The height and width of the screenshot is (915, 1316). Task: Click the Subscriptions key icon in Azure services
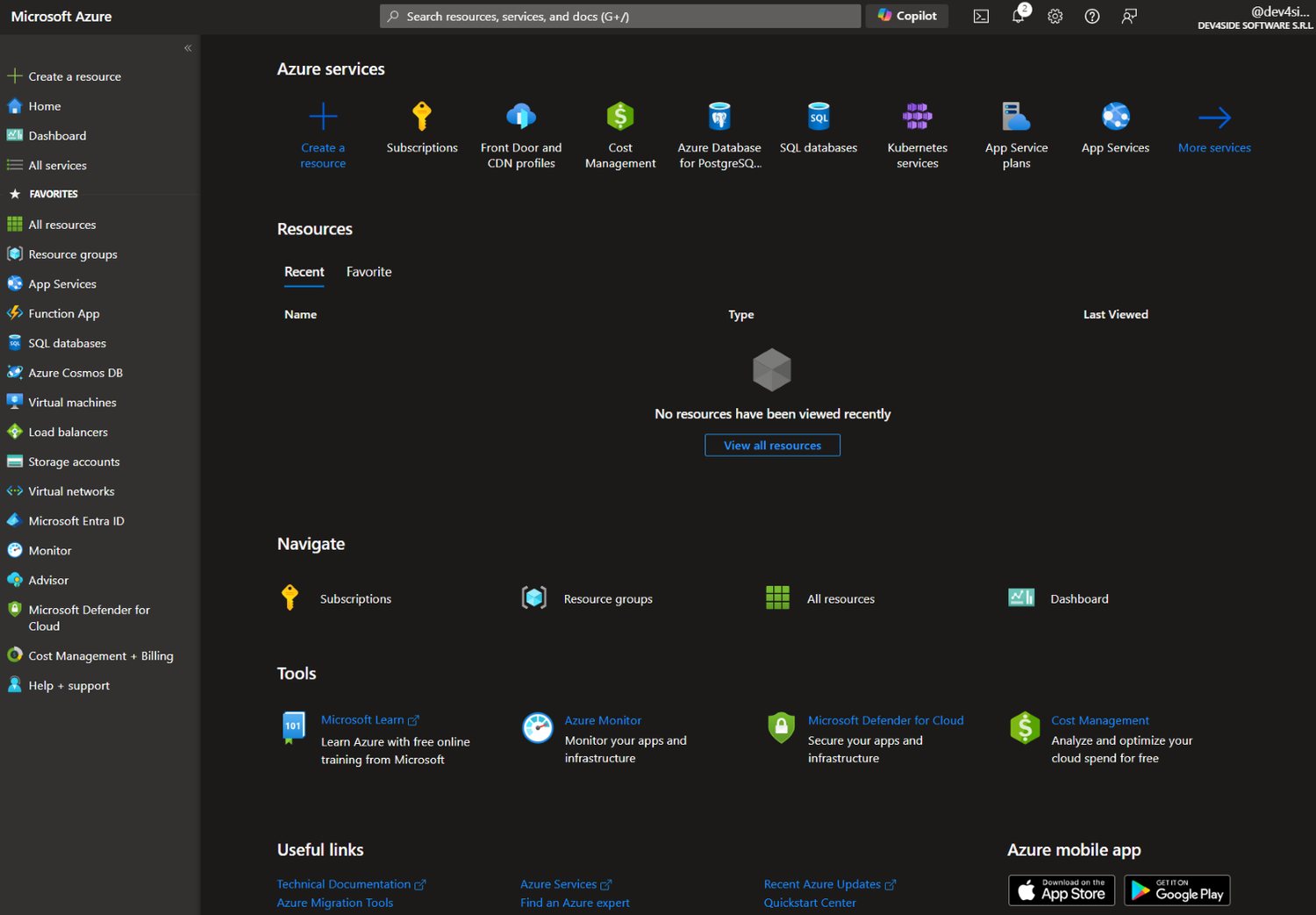coord(422,116)
